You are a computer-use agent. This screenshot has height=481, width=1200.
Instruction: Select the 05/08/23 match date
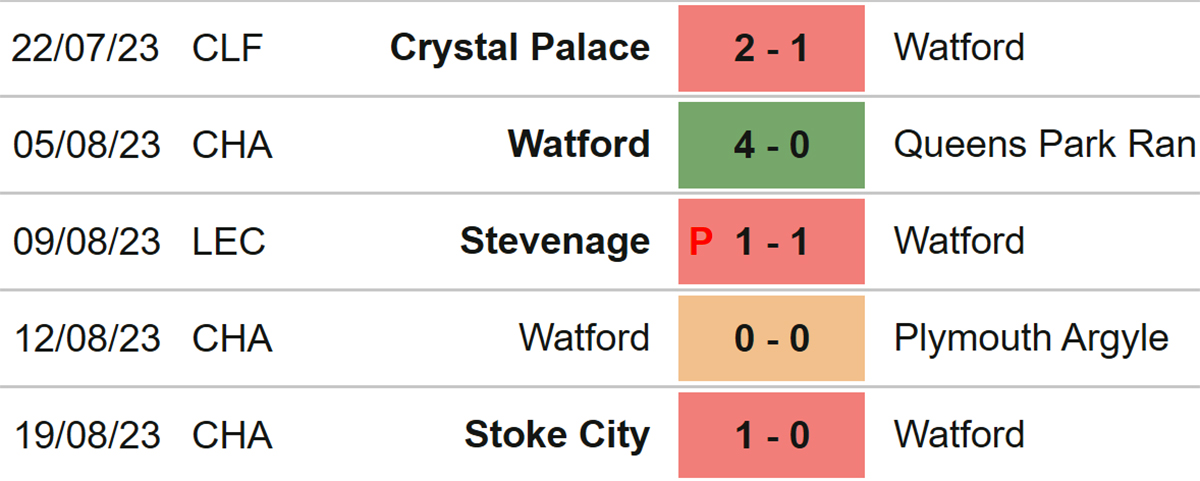tap(86, 145)
